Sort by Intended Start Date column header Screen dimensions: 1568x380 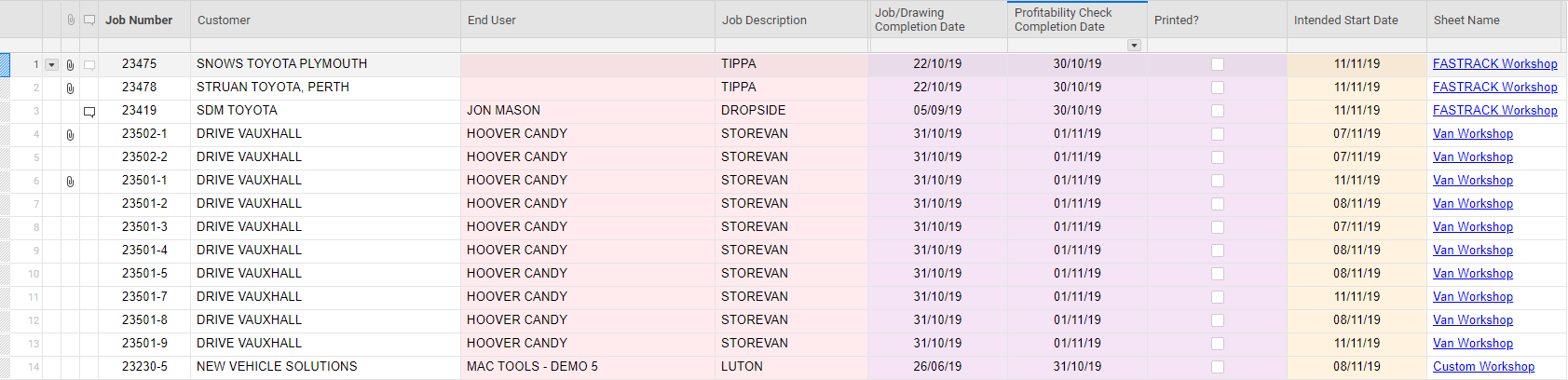point(1345,20)
